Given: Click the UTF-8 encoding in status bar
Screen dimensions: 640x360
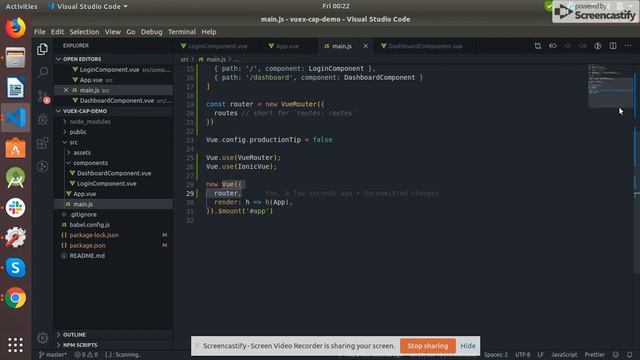Looking at the screenshot, I should tap(522, 355).
